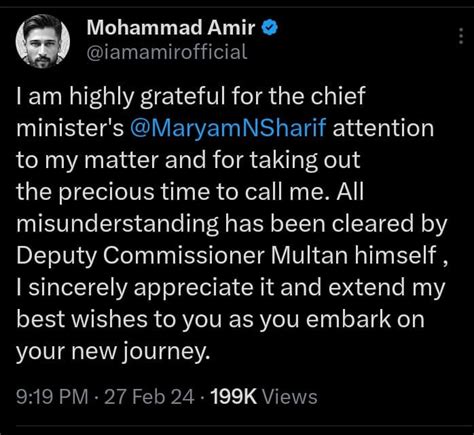Click the 27 Feb 24 date

[x=149, y=397]
